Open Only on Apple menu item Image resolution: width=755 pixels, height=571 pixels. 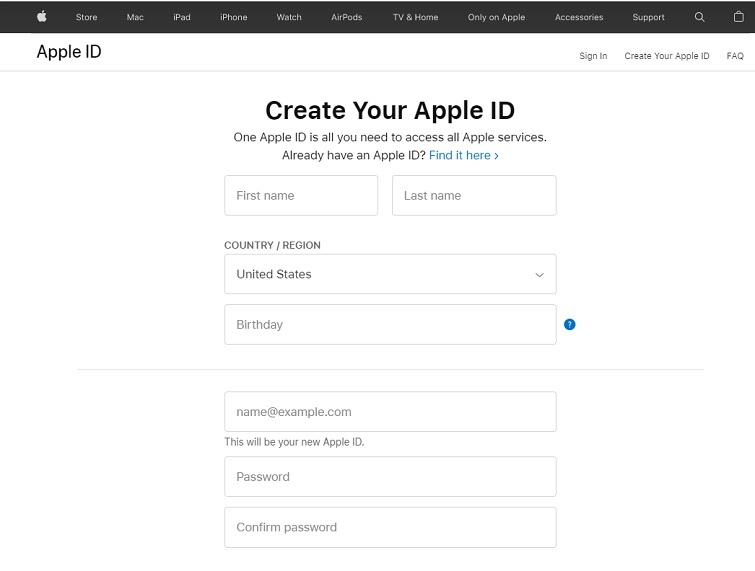coord(496,17)
